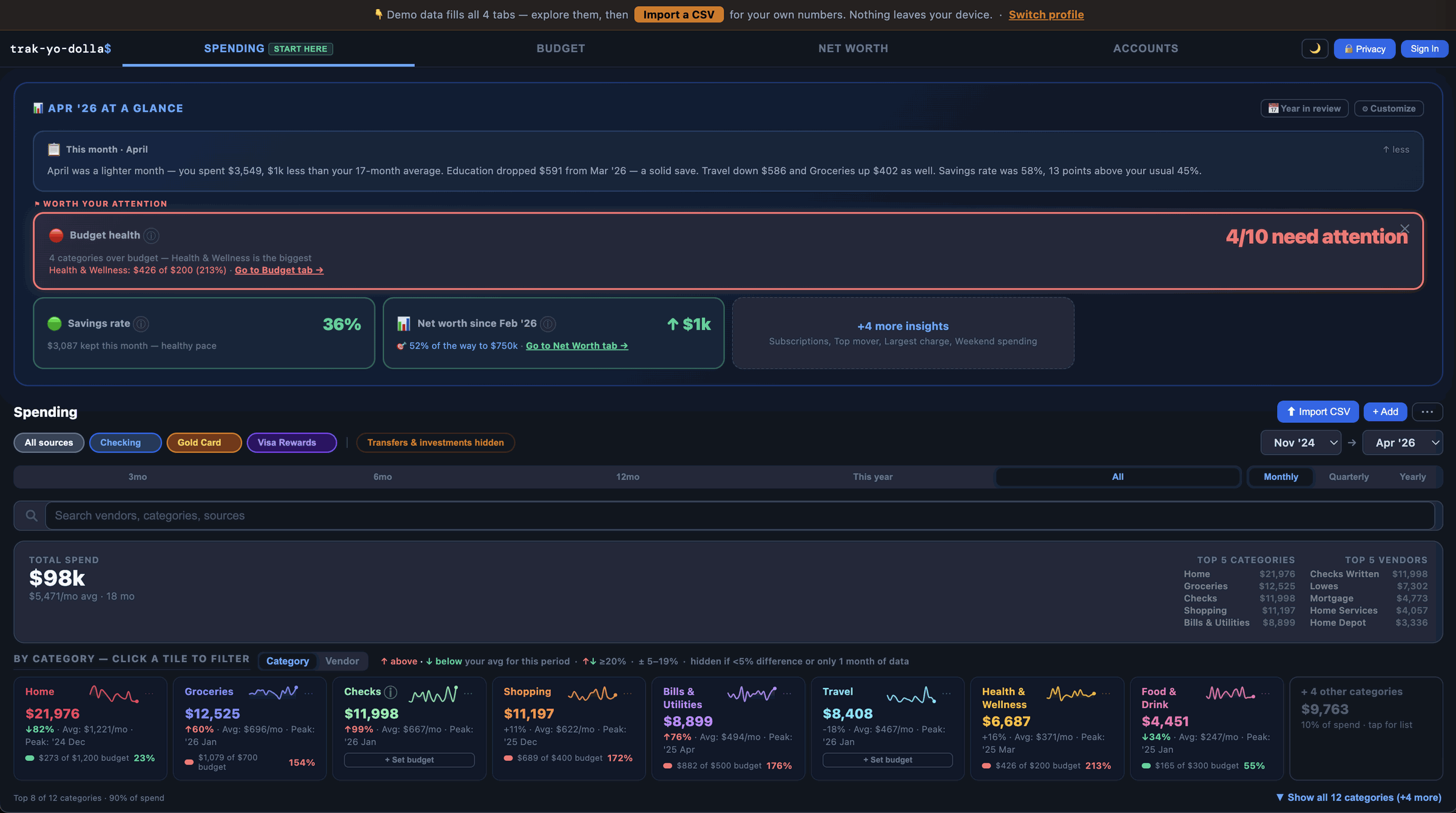Set budget on the Travel tile
Viewport: 1456px width, 813px height.
click(x=888, y=760)
